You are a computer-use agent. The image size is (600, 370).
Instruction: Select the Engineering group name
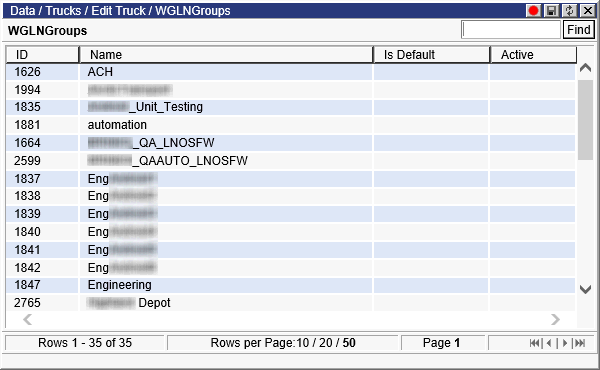pyautogui.click(x=120, y=285)
